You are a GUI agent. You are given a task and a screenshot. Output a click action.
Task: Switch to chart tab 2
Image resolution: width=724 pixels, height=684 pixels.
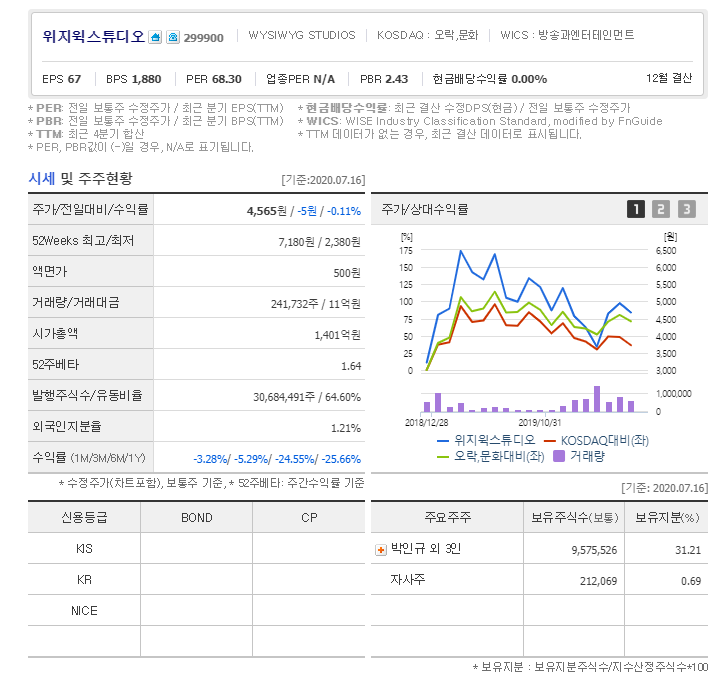coord(661,209)
